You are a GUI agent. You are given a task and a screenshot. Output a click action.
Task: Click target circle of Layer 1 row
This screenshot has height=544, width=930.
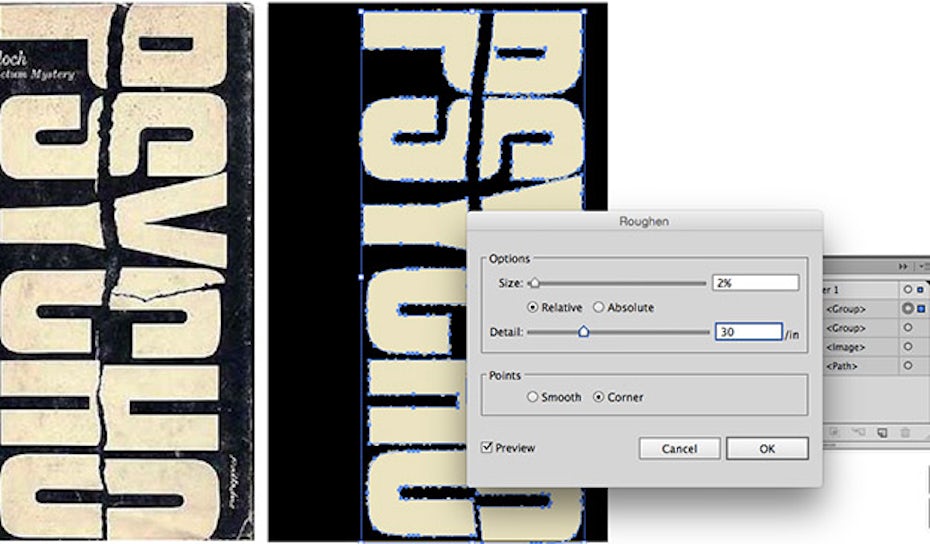(907, 290)
